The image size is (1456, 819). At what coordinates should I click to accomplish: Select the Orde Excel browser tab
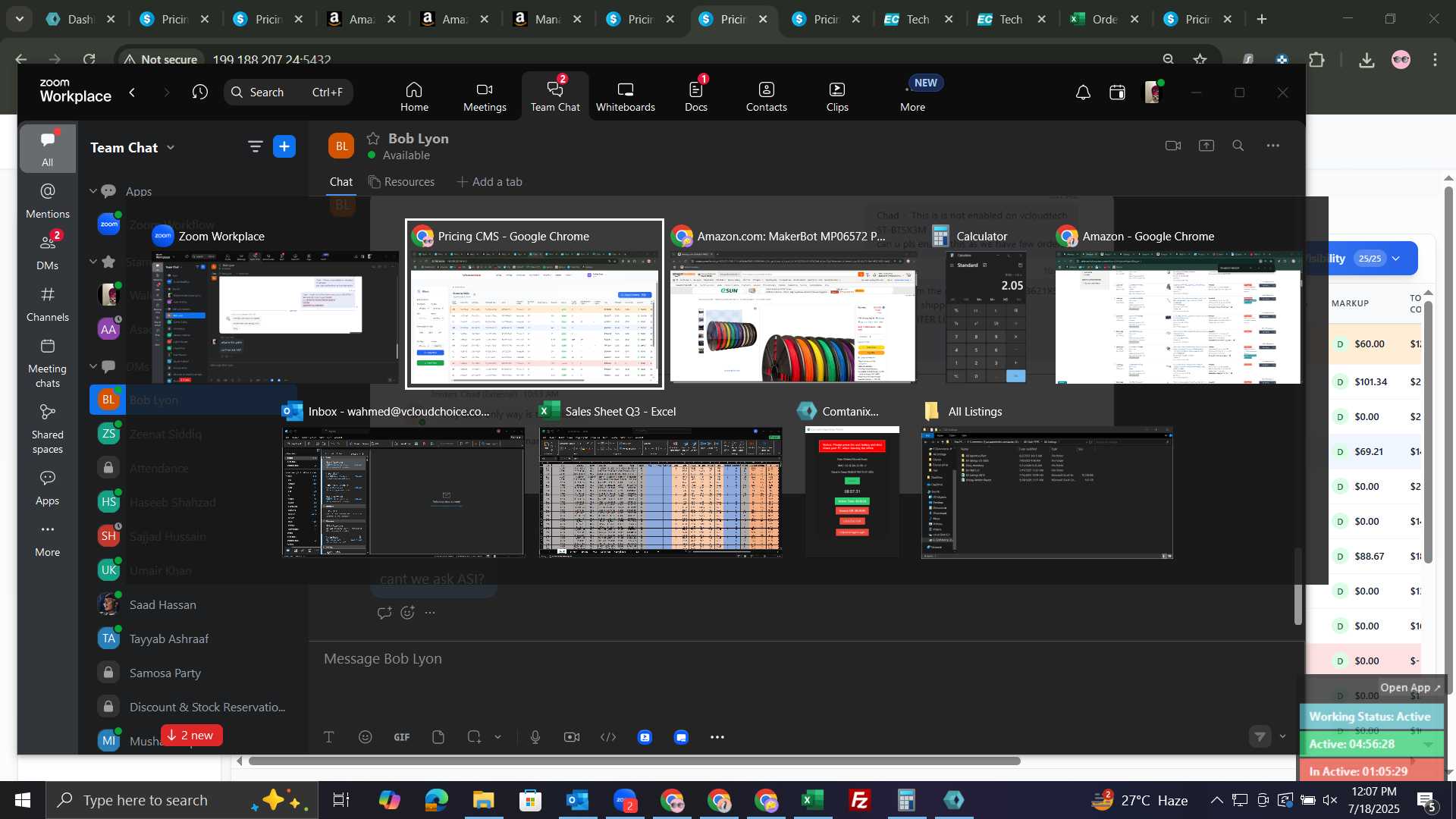1104,20
